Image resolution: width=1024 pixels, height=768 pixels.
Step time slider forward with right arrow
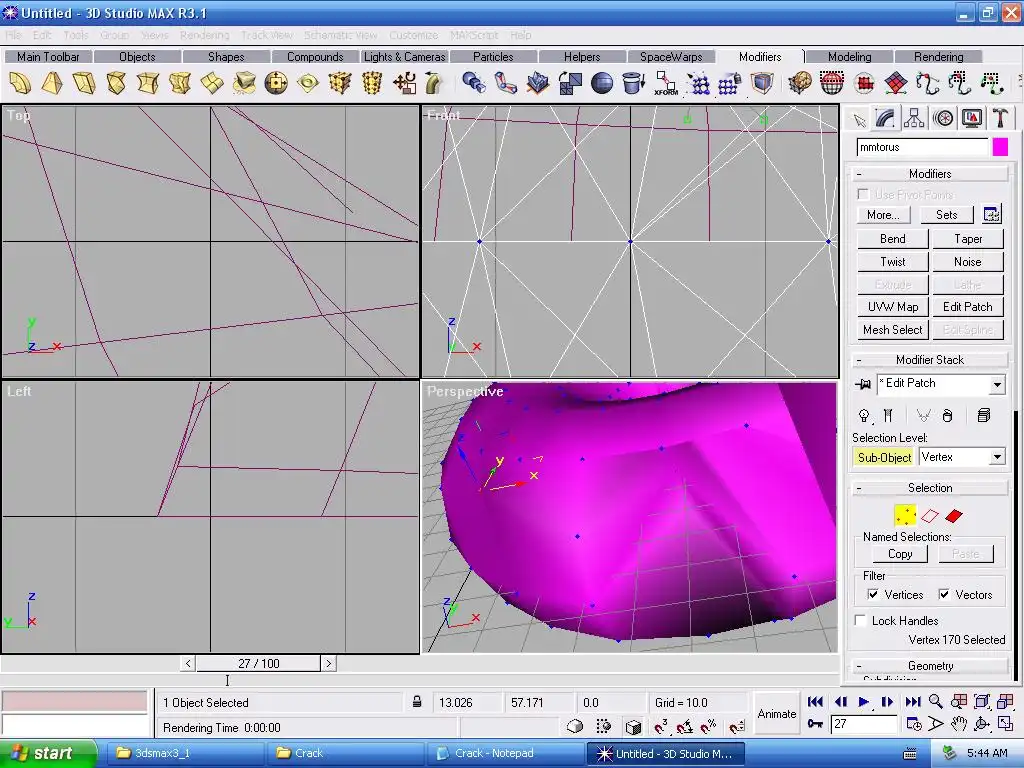coord(328,664)
